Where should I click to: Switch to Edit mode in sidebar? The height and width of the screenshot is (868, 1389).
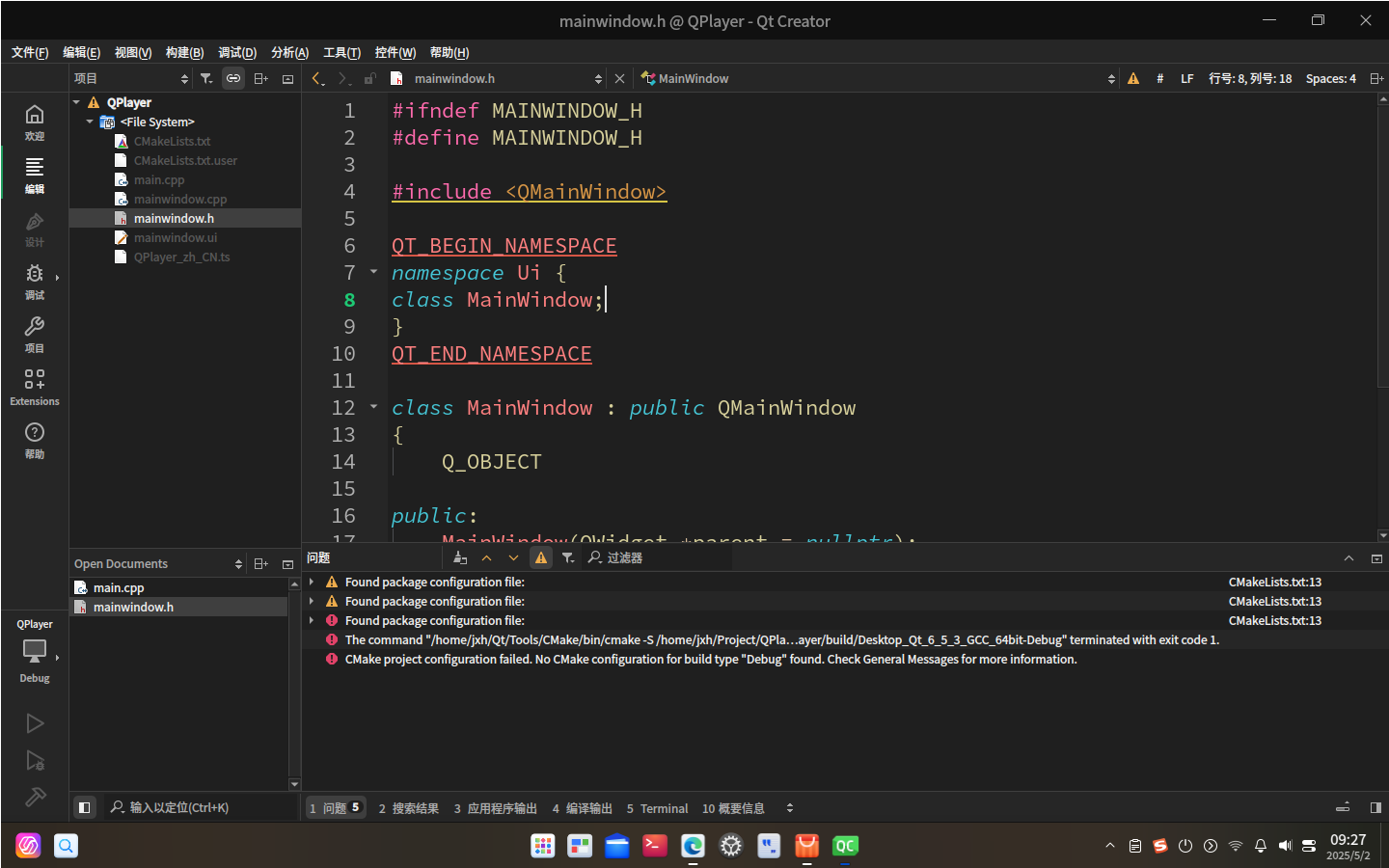click(35, 175)
